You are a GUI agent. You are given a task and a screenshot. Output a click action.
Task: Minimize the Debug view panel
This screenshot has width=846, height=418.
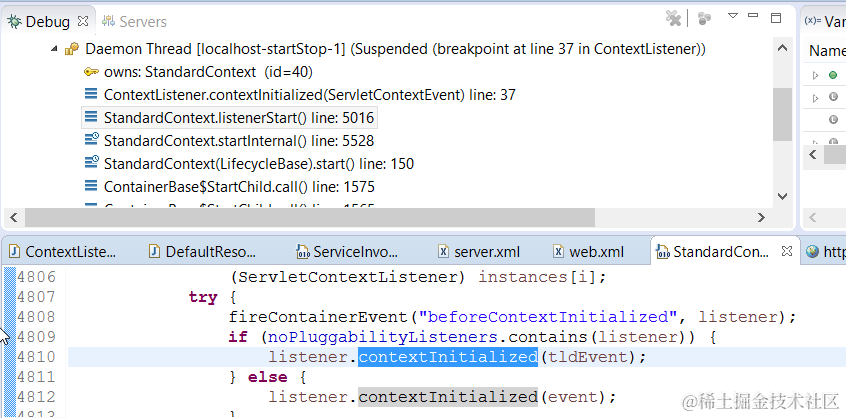(753, 15)
